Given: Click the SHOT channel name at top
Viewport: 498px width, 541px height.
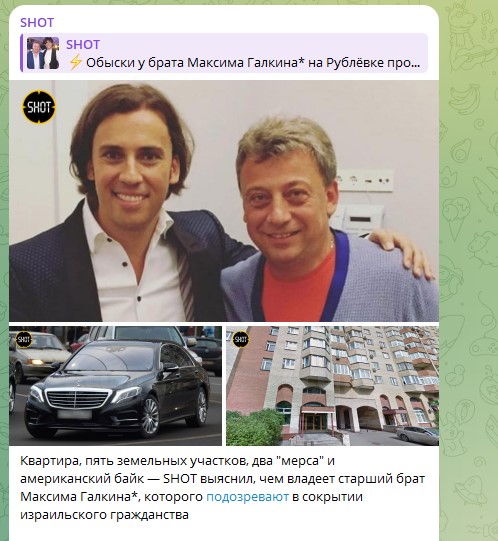Looking at the screenshot, I should coord(37,23).
